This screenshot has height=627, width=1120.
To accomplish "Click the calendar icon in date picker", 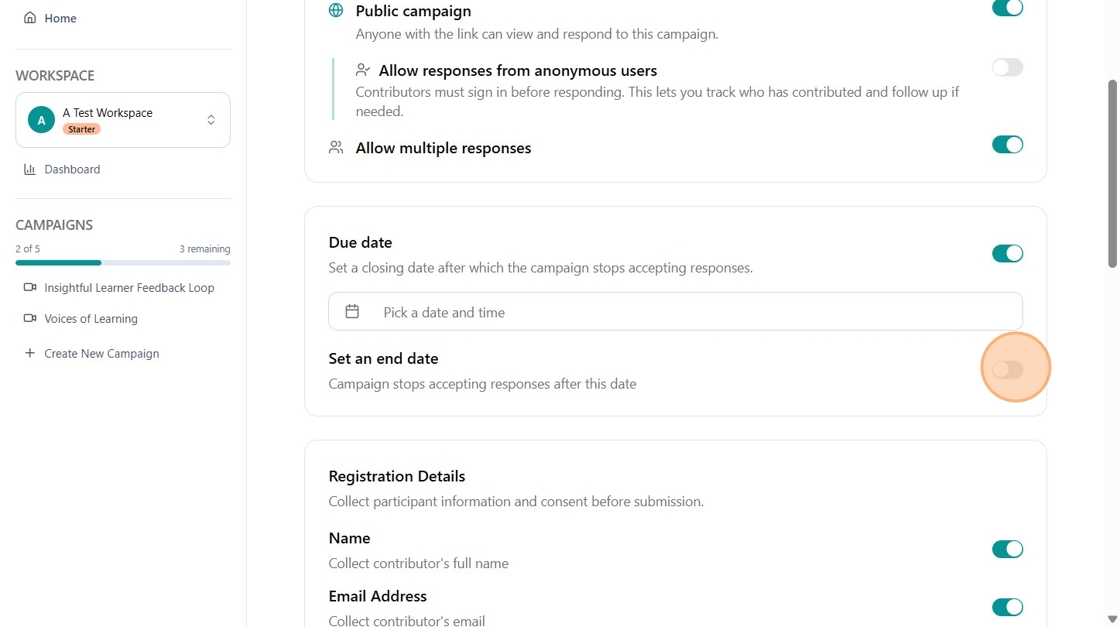I will coord(352,312).
